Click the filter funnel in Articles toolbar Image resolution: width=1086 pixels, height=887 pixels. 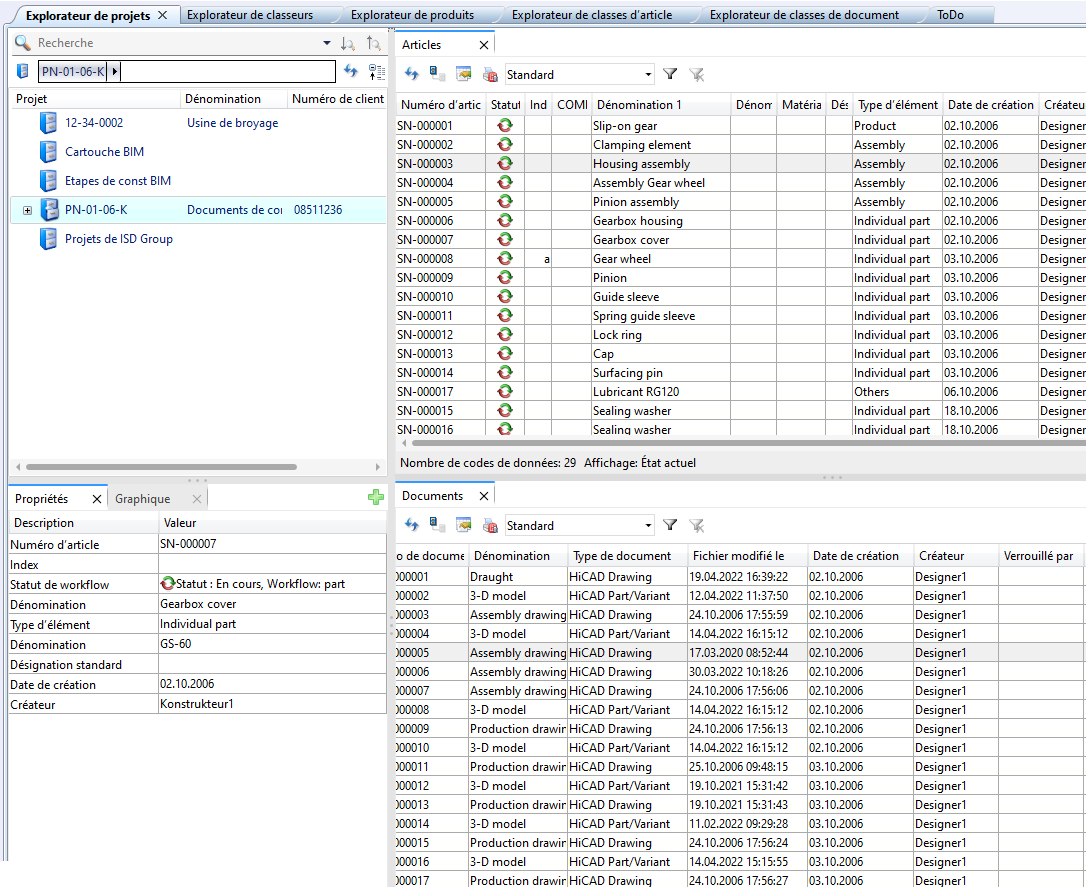[670, 74]
